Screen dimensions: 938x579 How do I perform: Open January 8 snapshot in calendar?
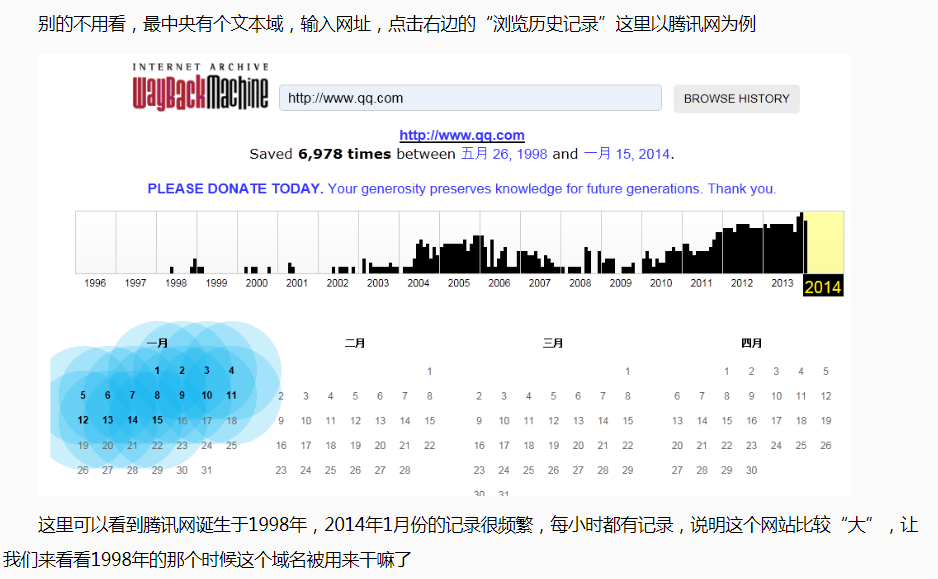(x=157, y=395)
